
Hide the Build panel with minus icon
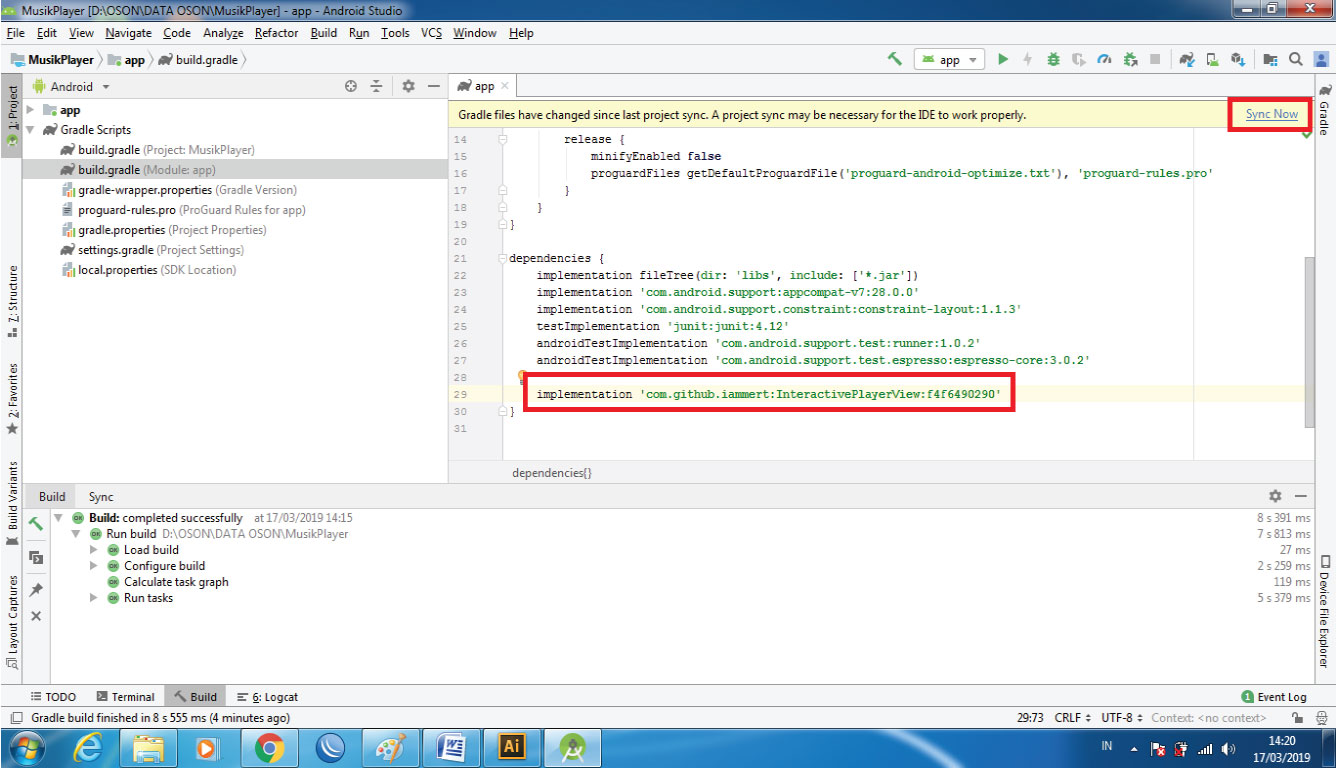pyautogui.click(x=1301, y=496)
